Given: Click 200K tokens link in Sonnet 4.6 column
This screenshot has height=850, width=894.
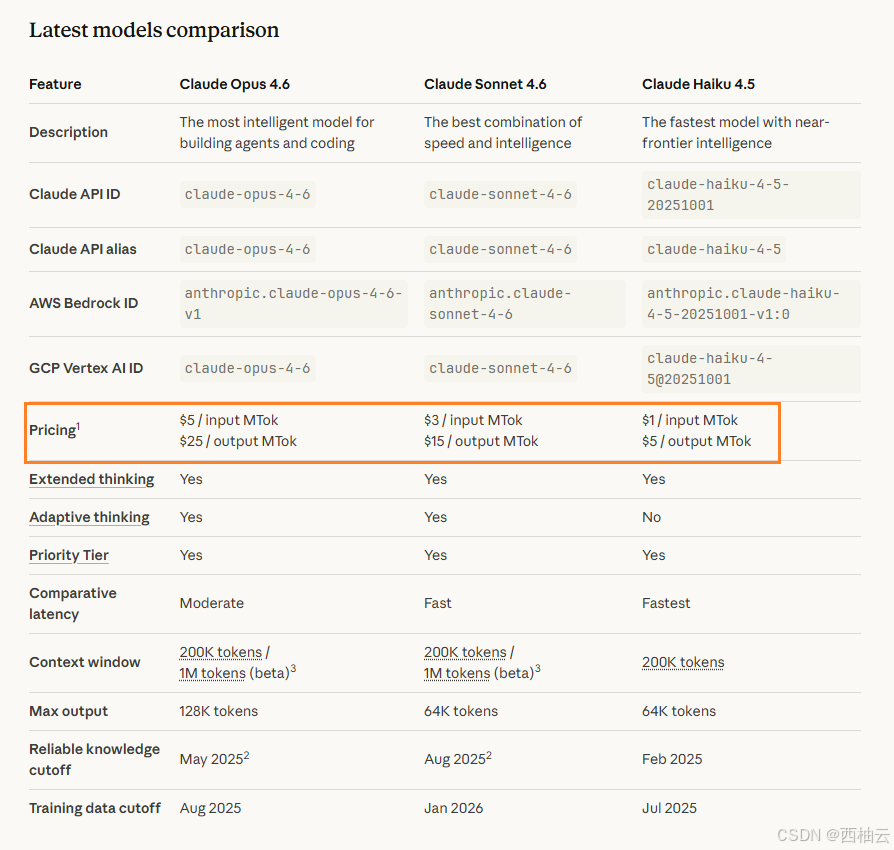Looking at the screenshot, I should 465,652.
